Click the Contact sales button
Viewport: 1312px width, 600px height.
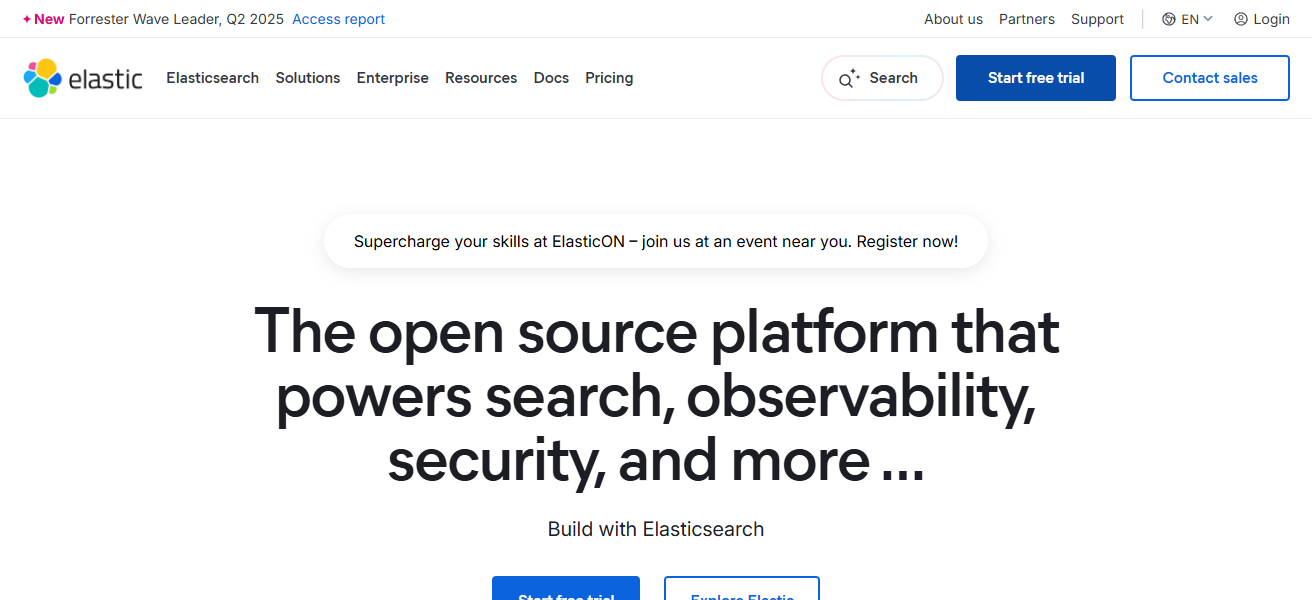click(x=1209, y=77)
